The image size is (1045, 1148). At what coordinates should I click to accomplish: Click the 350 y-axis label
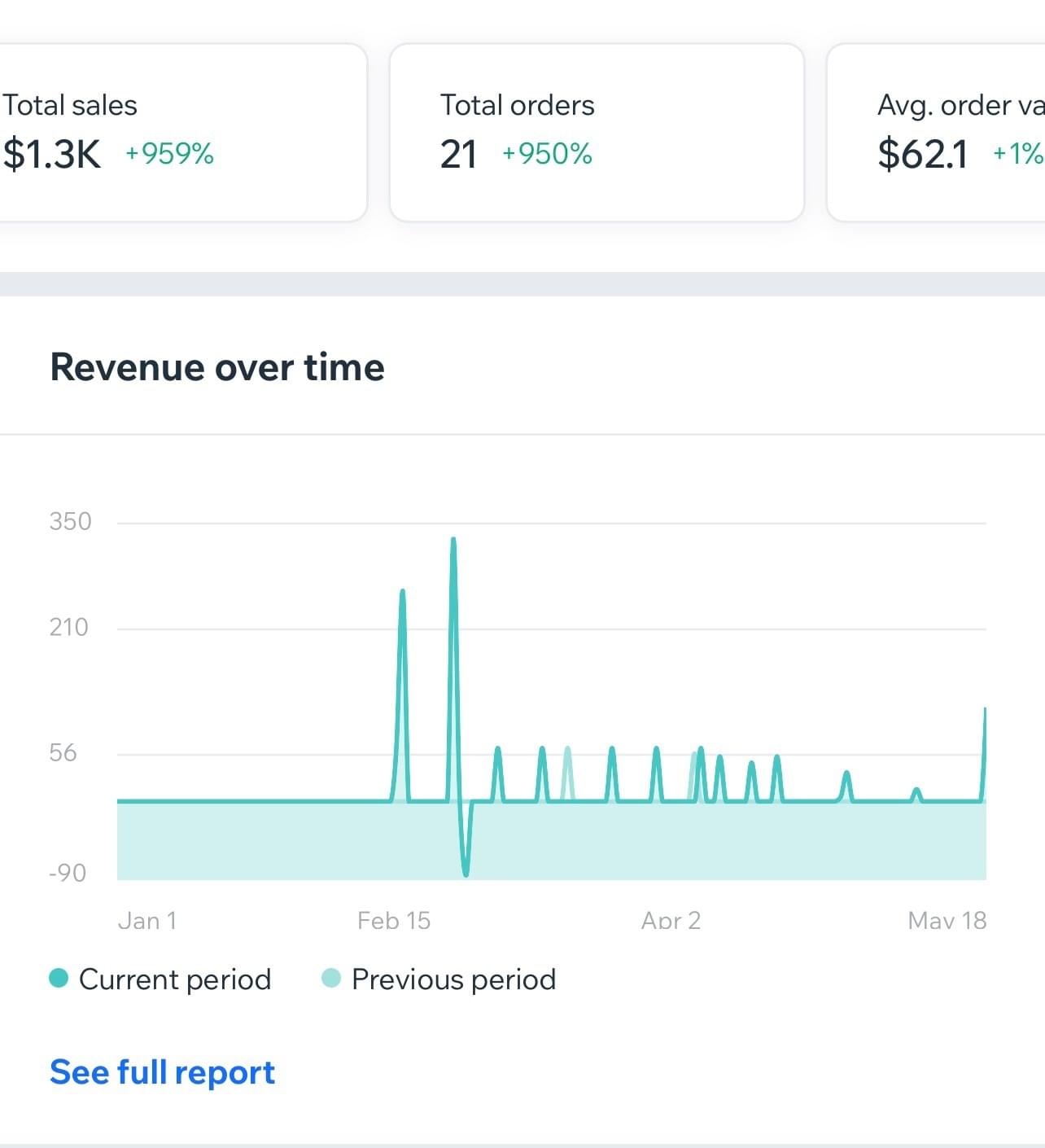coord(70,521)
